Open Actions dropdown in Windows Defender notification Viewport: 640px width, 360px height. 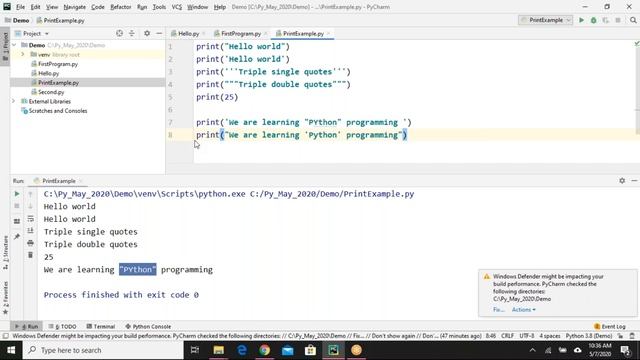pyautogui.click(x=524, y=310)
